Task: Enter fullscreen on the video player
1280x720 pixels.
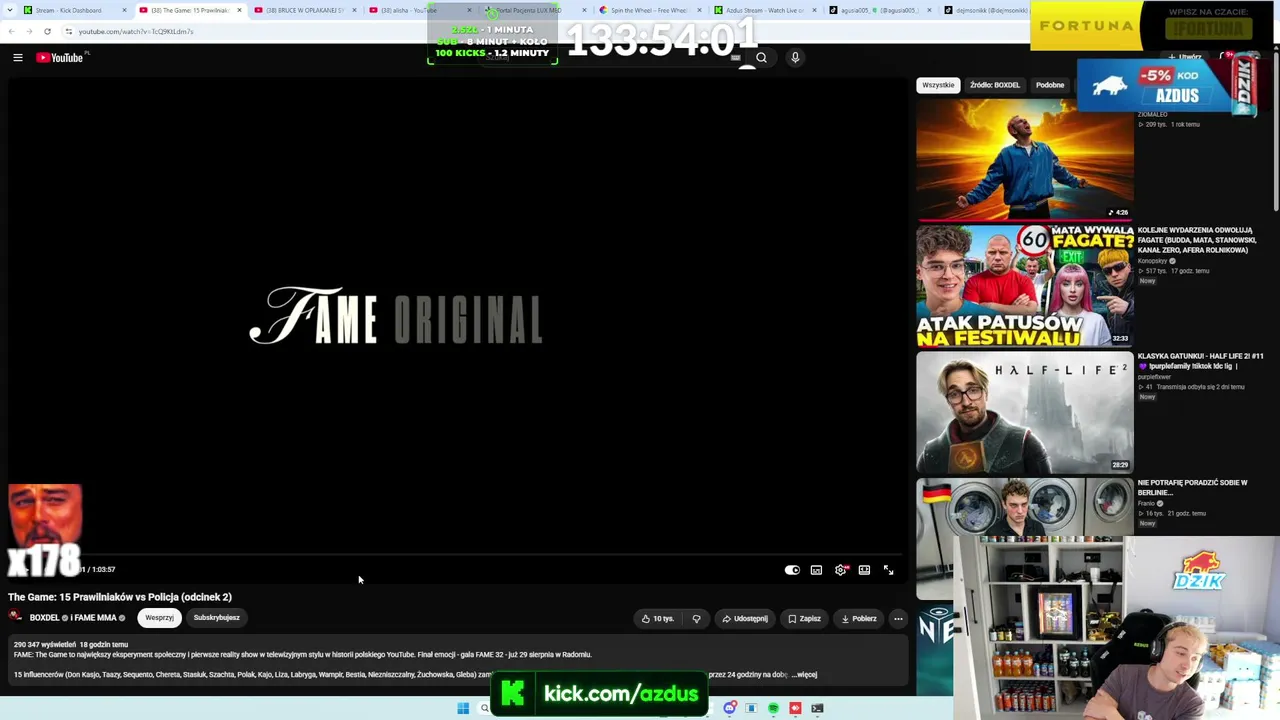Action: click(888, 570)
